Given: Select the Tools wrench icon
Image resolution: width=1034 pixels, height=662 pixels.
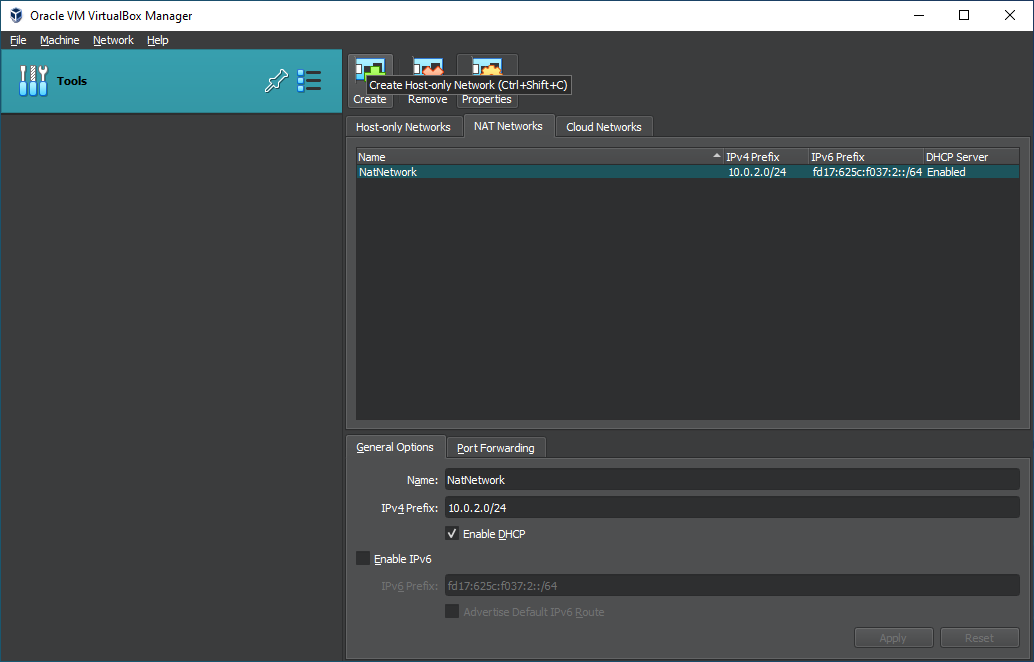Looking at the screenshot, I should tap(33, 81).
